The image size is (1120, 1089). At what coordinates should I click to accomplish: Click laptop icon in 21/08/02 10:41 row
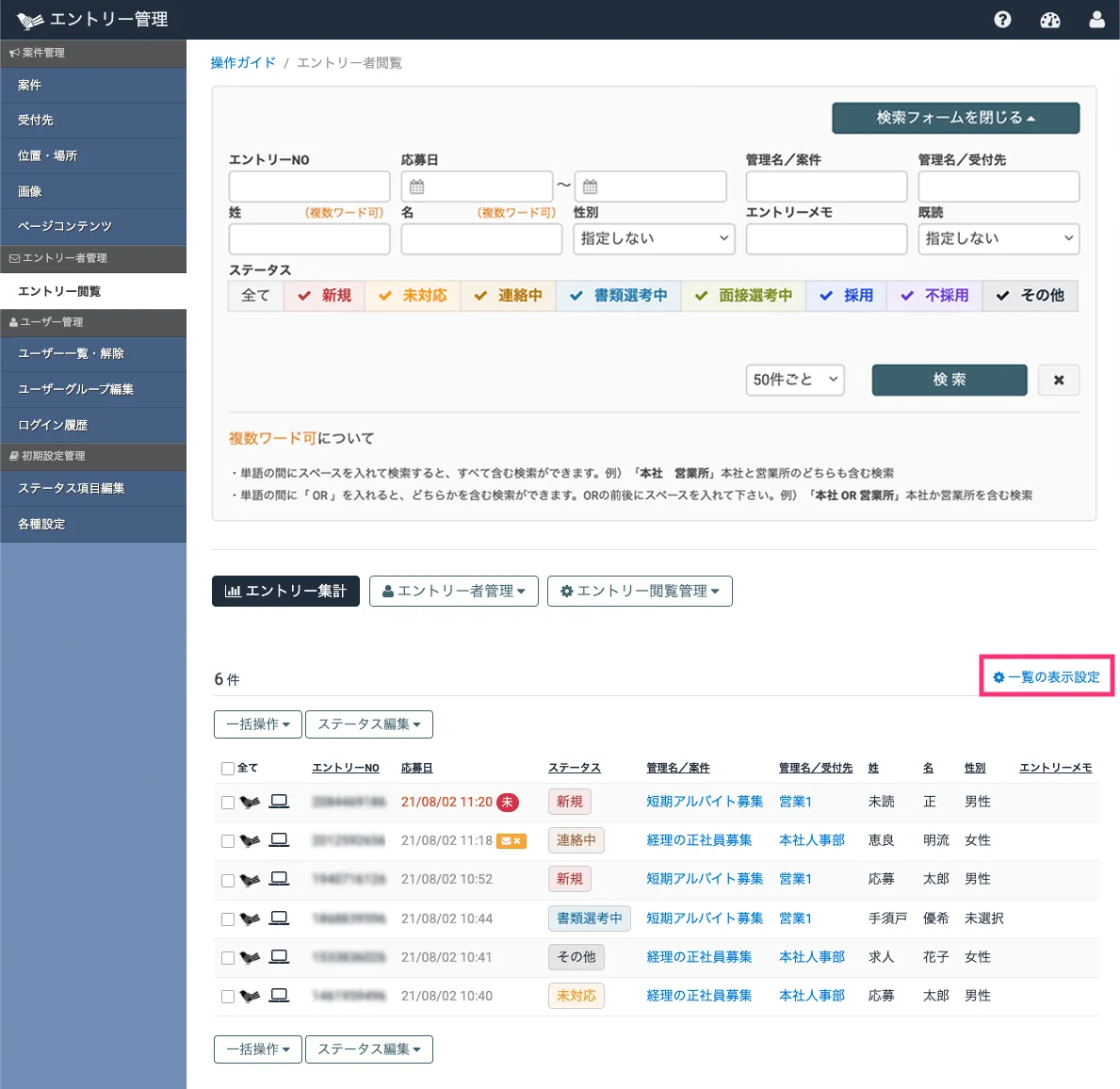tap(279, 956)
